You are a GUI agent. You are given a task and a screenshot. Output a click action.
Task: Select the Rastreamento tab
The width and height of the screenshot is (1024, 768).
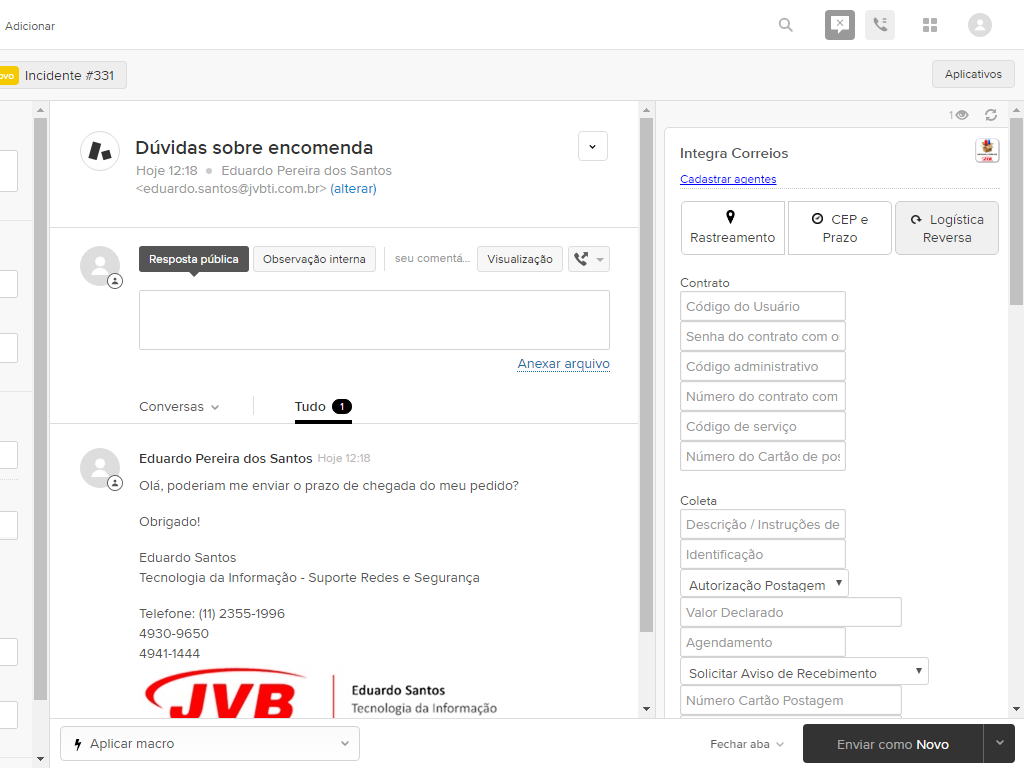tap(732, 228)
